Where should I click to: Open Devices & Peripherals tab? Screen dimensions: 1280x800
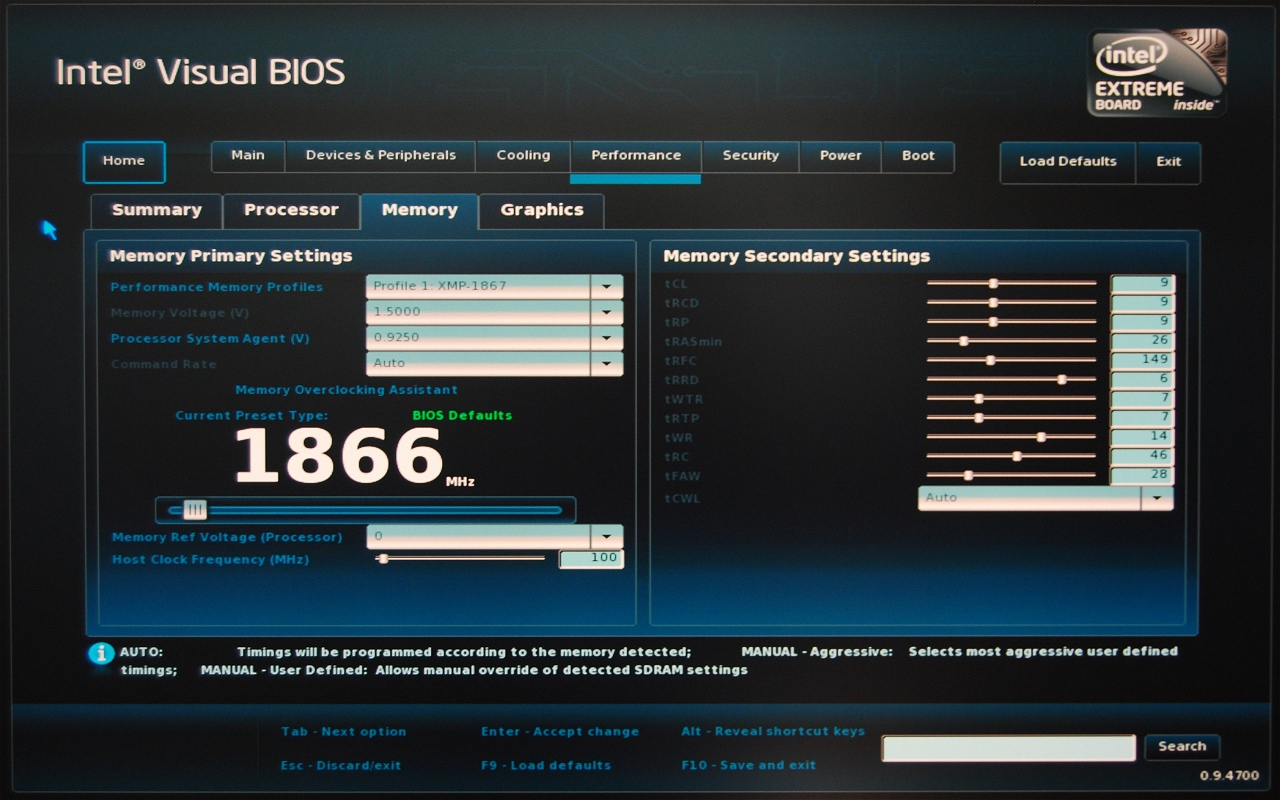coord(380,156)
